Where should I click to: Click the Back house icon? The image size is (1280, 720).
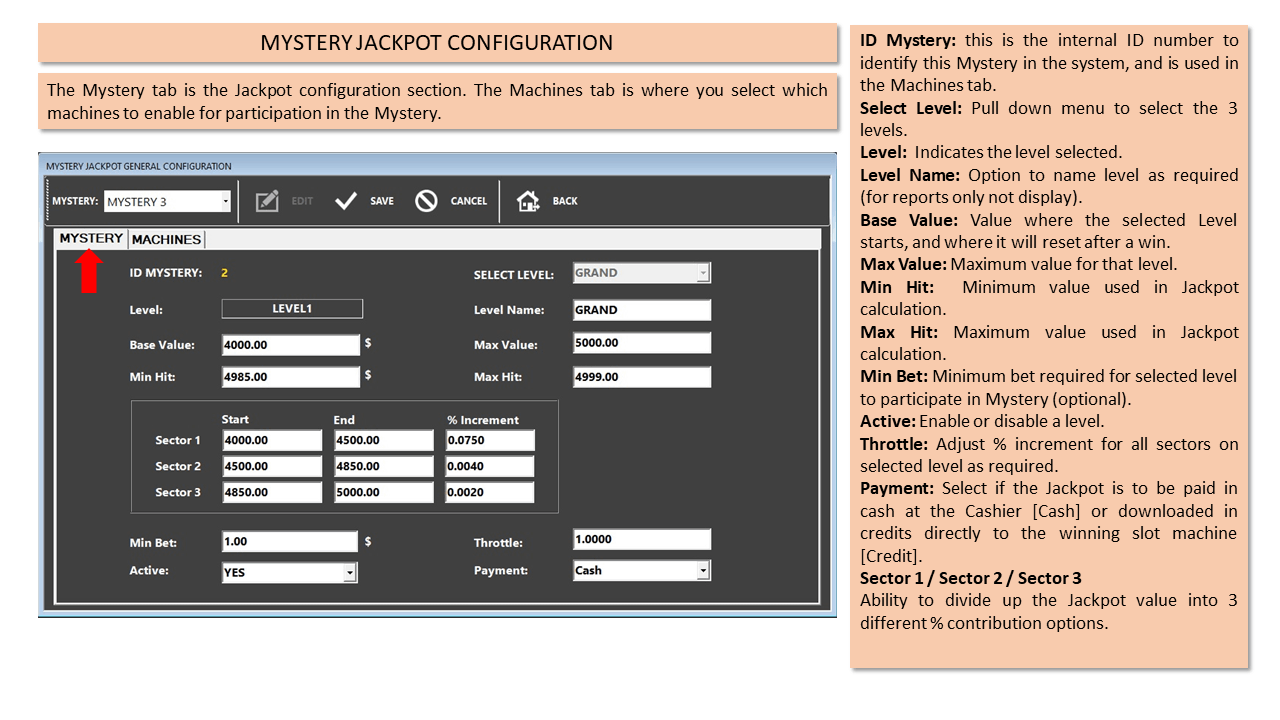coord(527,201)
